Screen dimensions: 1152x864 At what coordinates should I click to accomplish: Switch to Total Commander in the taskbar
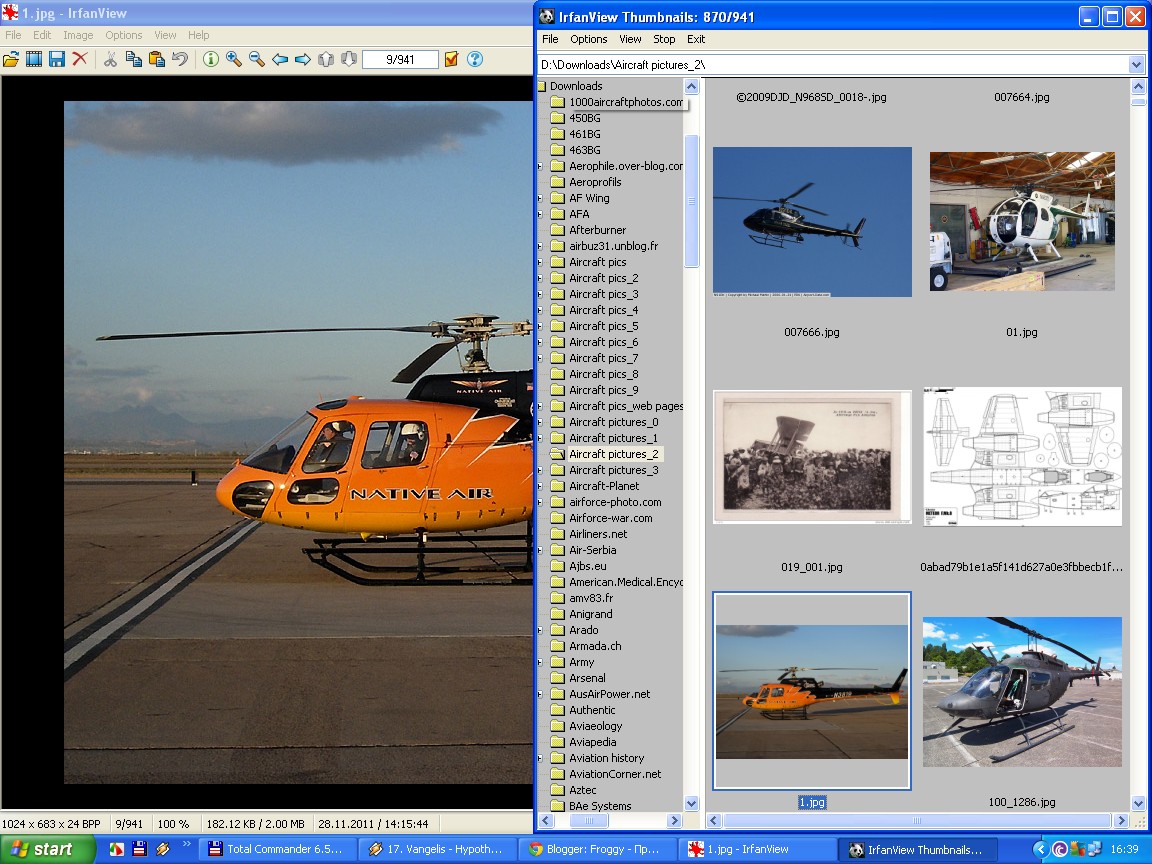tap(276, 849)
